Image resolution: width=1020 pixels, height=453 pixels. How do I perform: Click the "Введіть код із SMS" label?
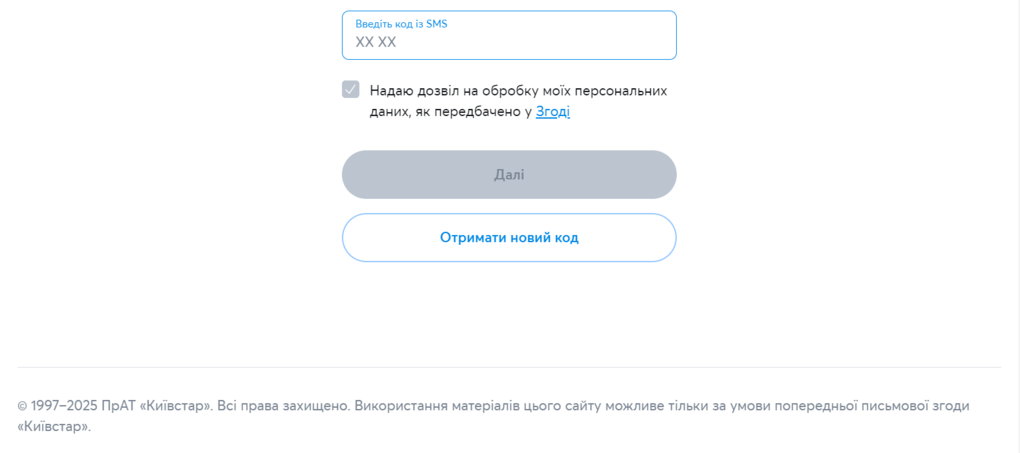pyautogui.click(x=401, y=24)
